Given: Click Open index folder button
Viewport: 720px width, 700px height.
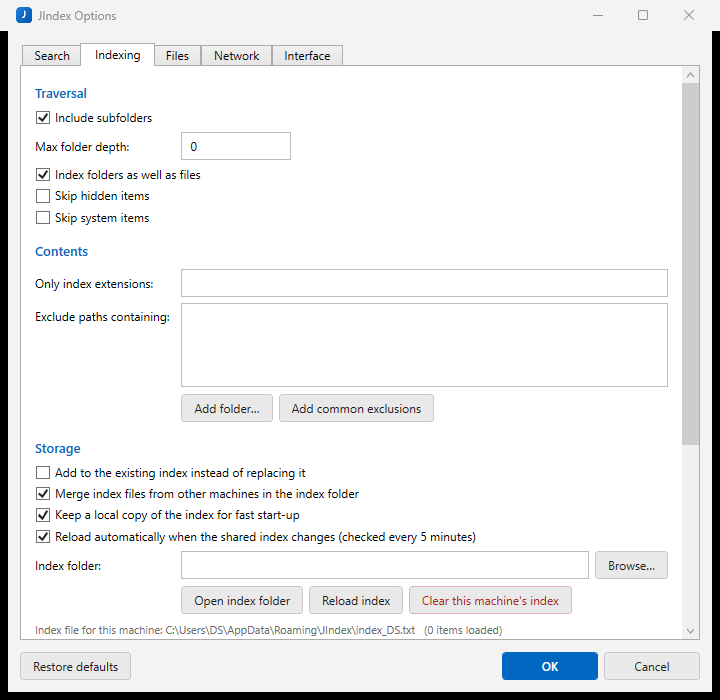Looking at the screenshot, I should (x=242, y=600).
